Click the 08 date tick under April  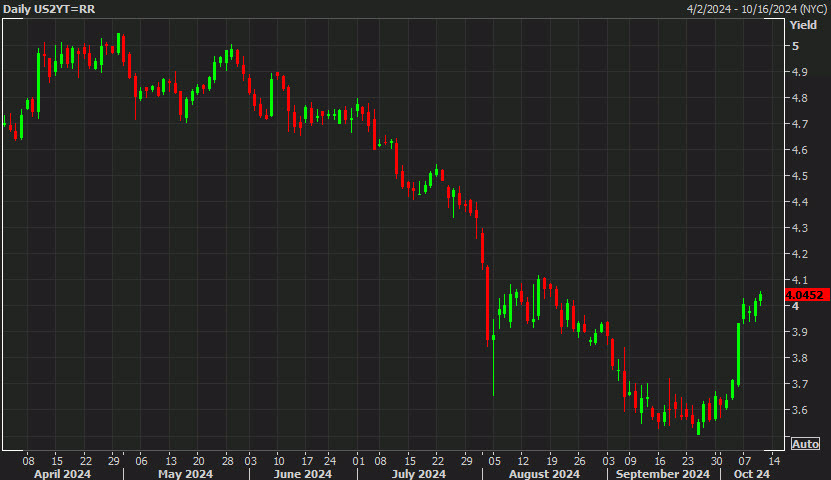(x=29, y=460)
